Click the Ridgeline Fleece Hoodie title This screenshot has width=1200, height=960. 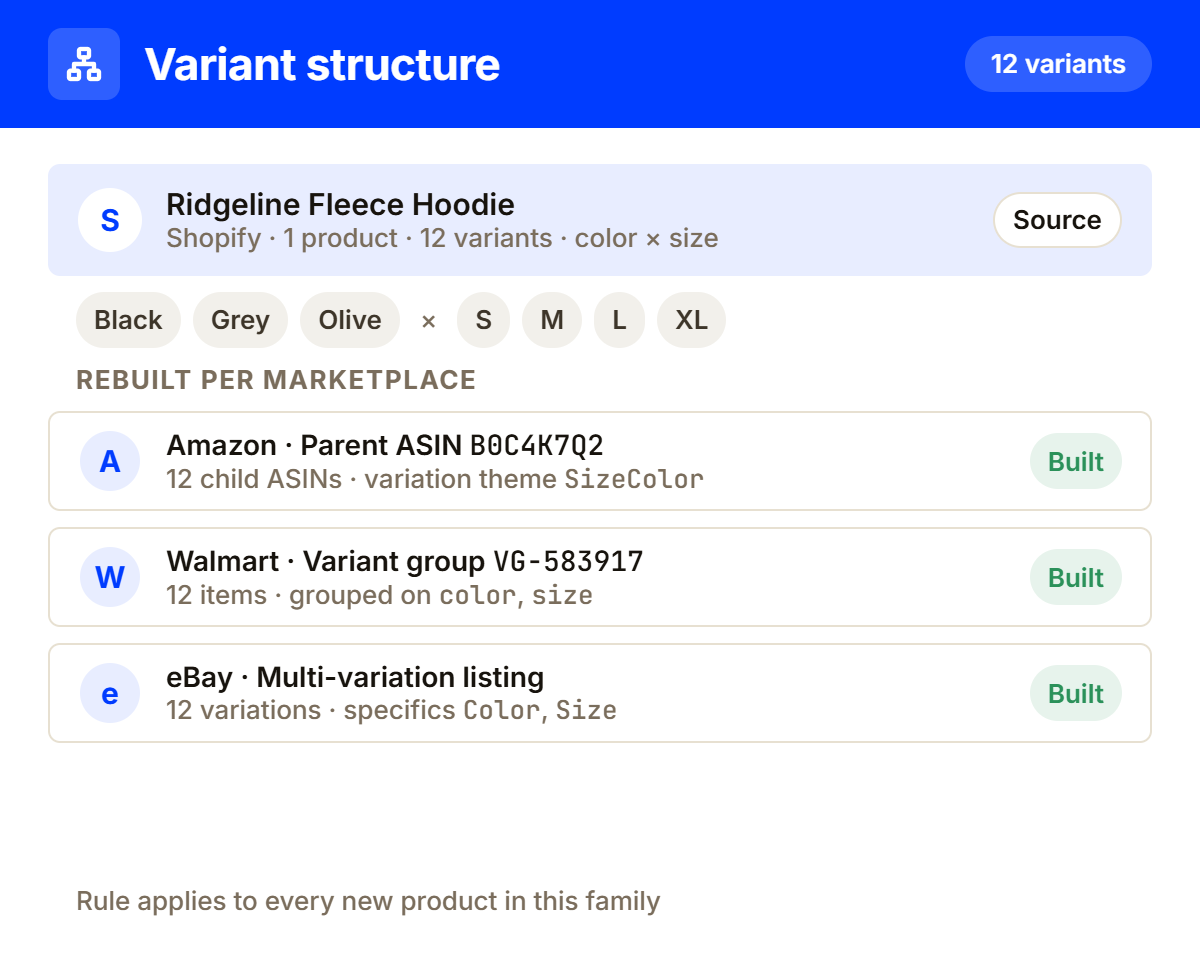tap(340, 205)
